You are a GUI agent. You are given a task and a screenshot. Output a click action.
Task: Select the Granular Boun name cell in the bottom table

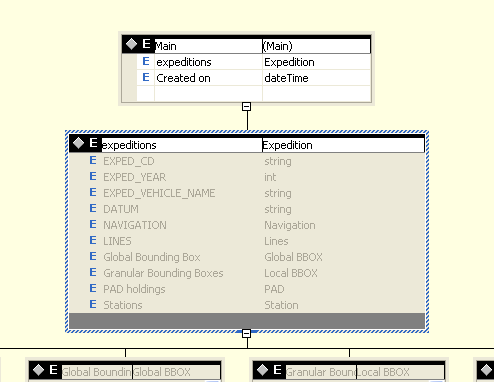tap(321, 372)
